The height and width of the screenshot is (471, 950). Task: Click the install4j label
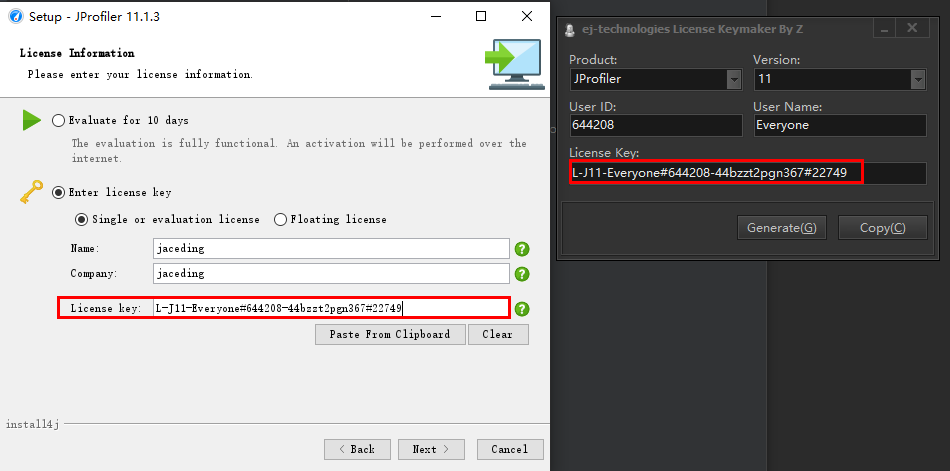(33, 425)
